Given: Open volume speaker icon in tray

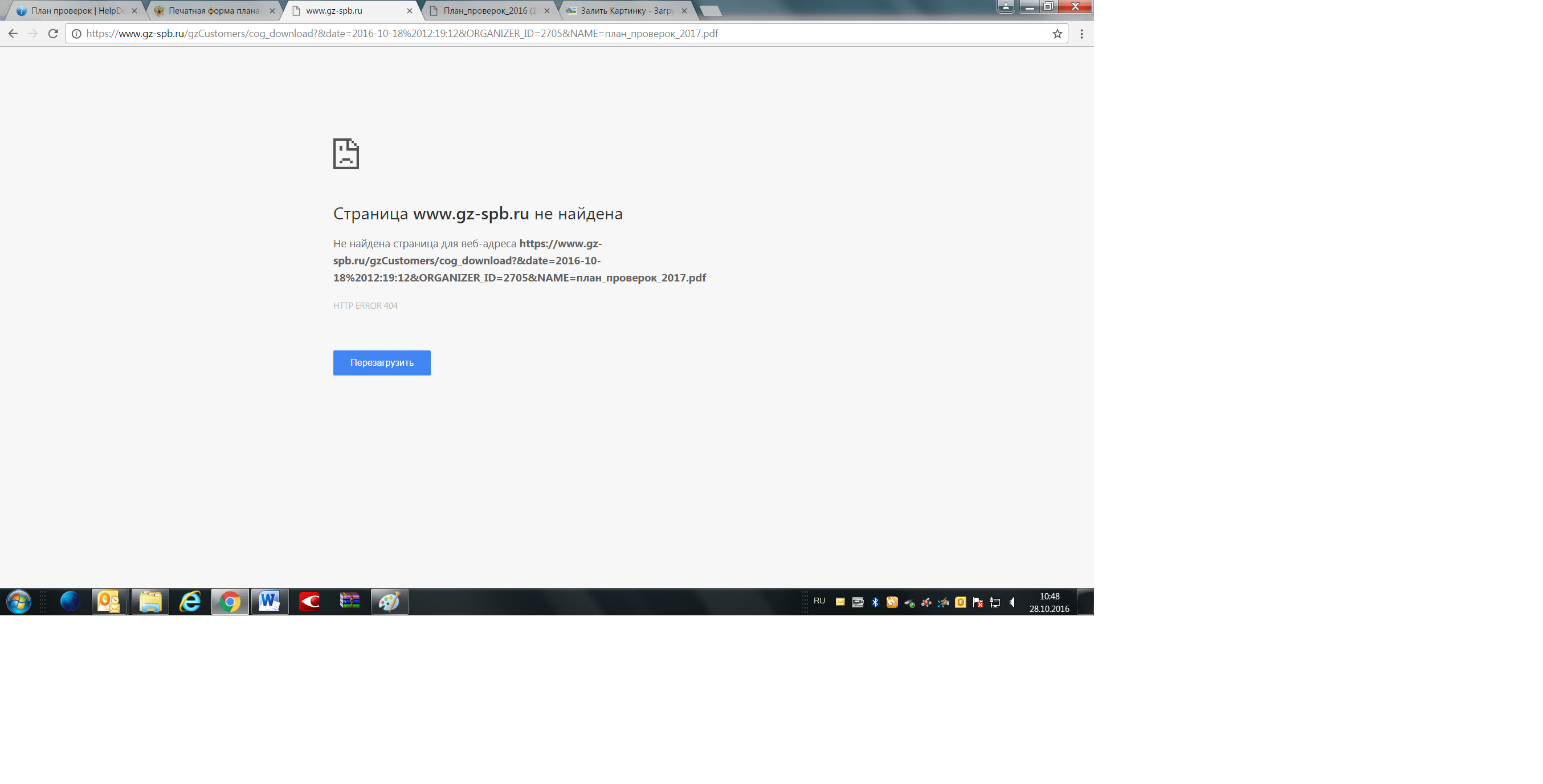Looking at the screenshot, I should [1013, 602].
